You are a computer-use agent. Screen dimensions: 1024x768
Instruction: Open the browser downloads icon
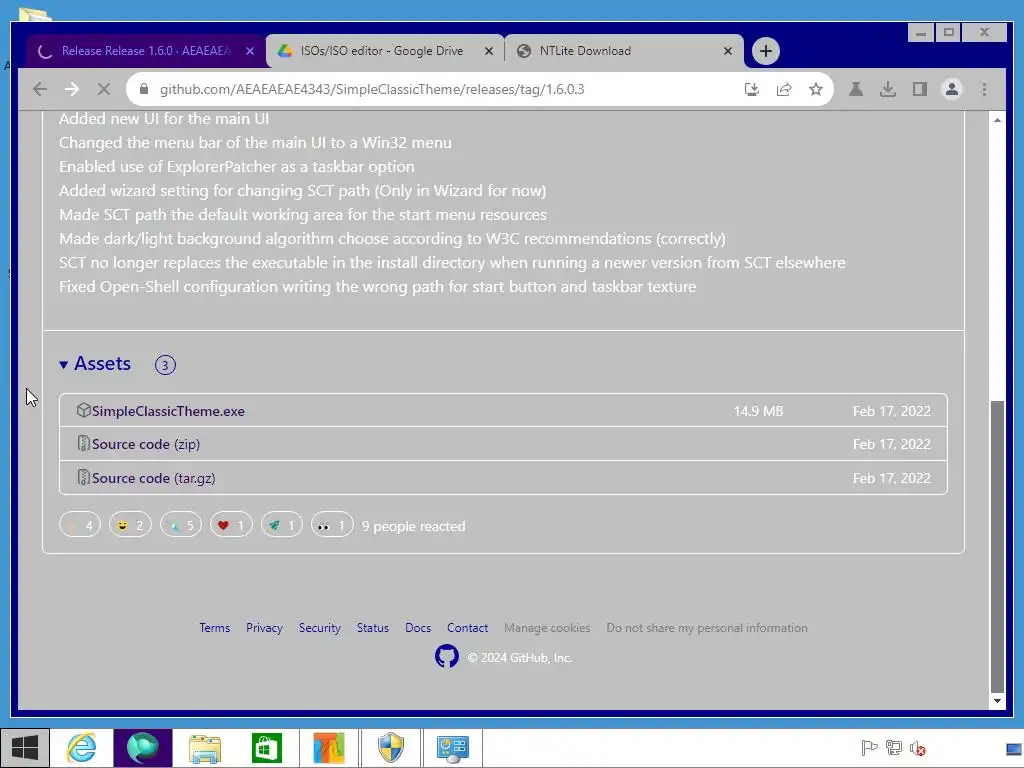[888, 89]
